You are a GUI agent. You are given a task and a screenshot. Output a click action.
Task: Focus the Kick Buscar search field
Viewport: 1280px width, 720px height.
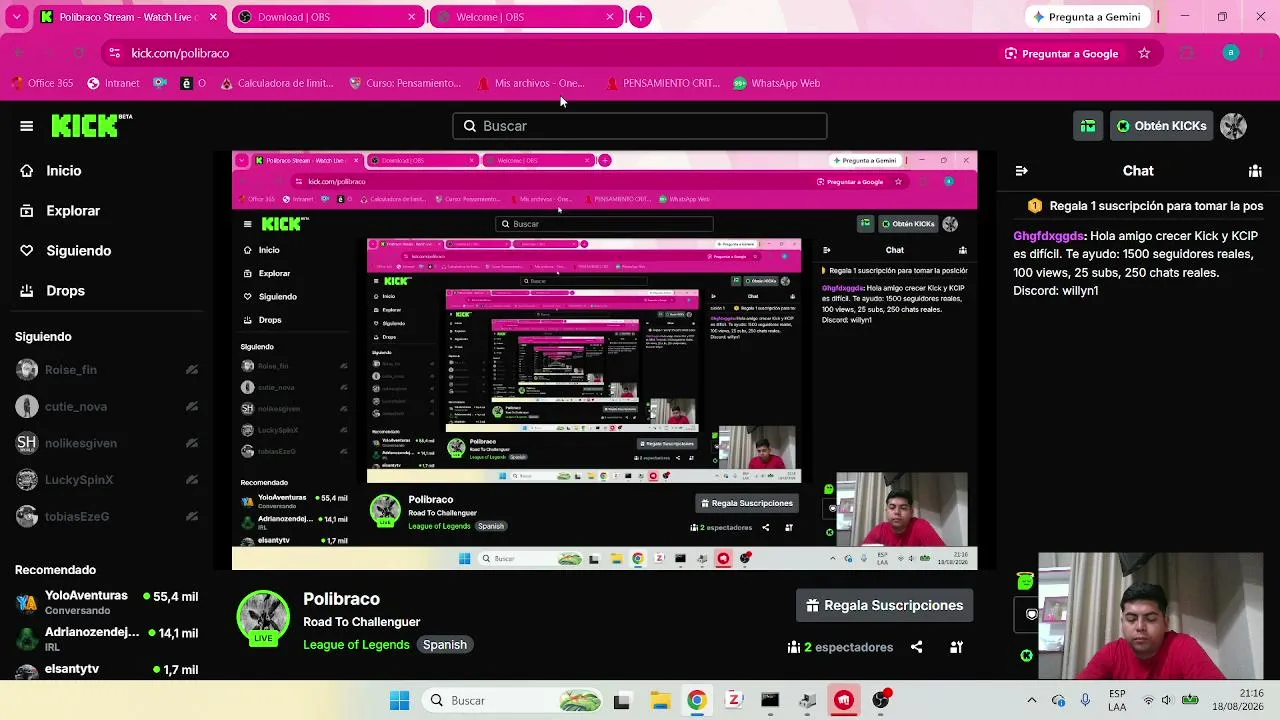click(x=640, y=126)
